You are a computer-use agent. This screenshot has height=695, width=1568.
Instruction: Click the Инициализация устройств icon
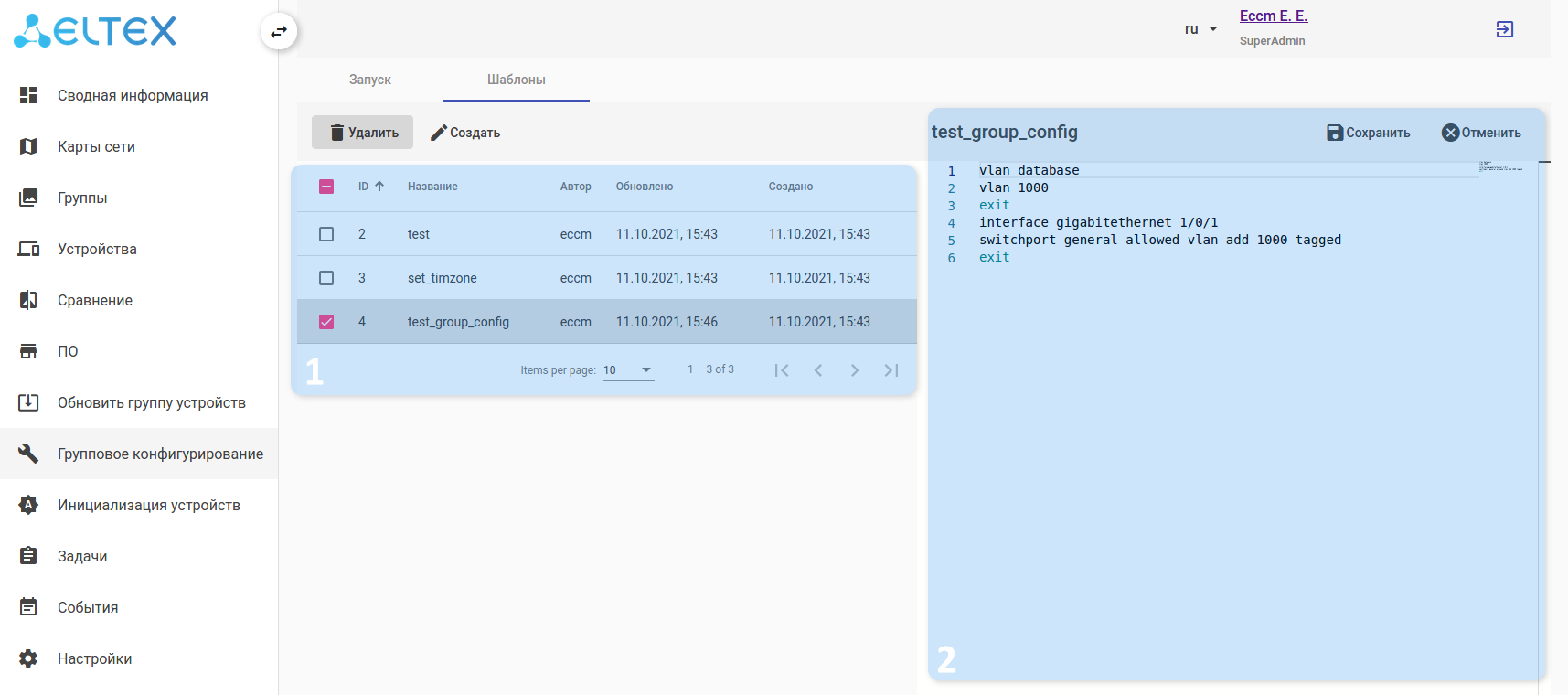(x=28, y=505)
